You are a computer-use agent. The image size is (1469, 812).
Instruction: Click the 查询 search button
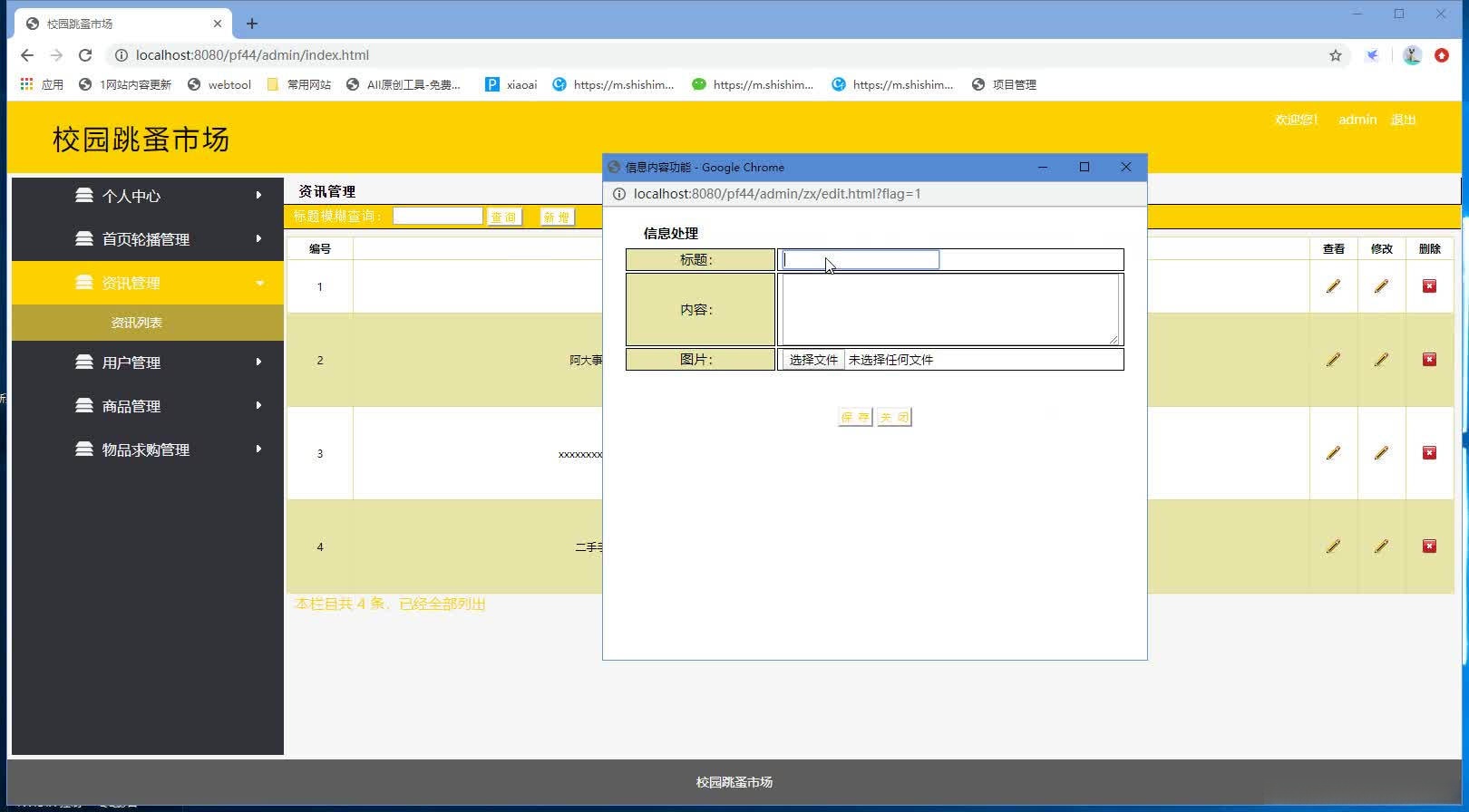(504, 217)
